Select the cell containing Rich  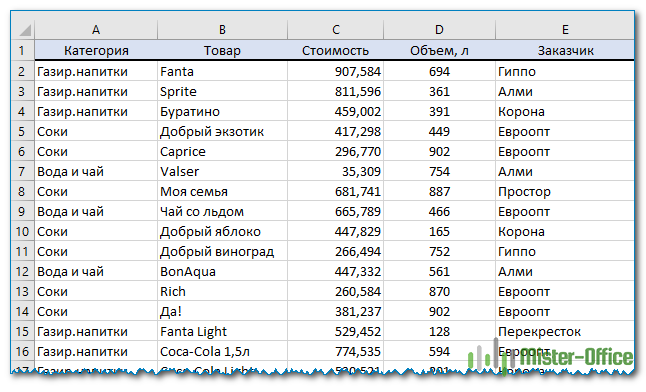coord(222,291)
